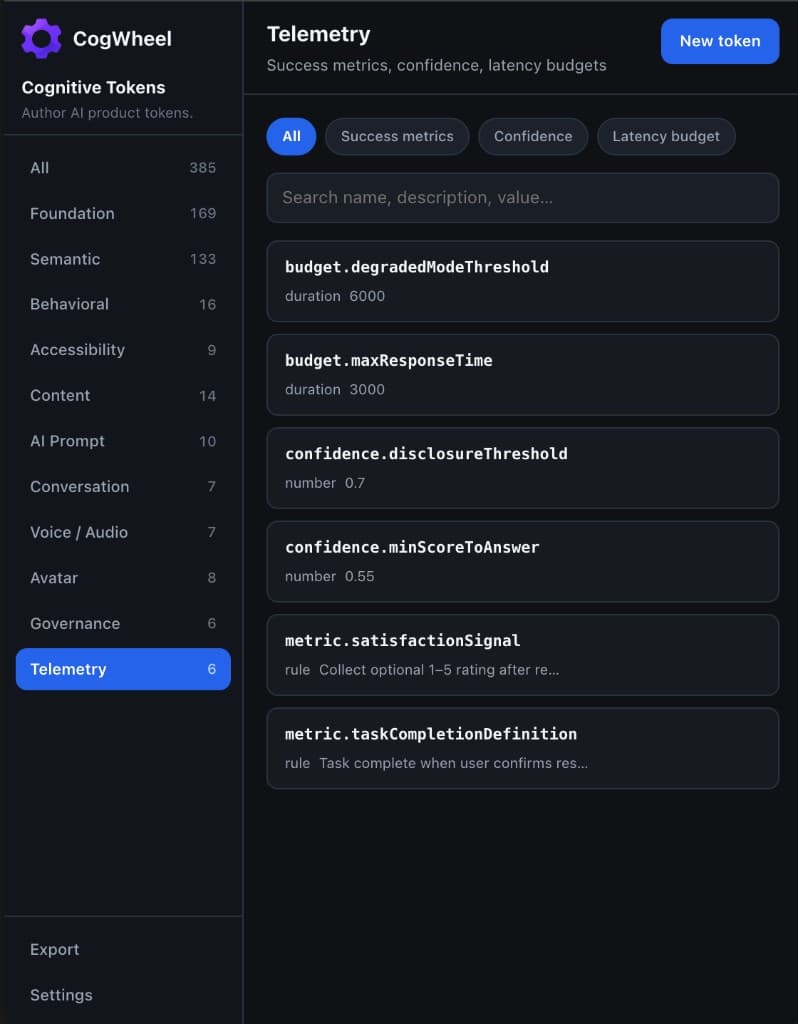Focus the search name, description, value field
Image resolution: width=798 pixels, height=1024 pixels.
click(522, 198)
